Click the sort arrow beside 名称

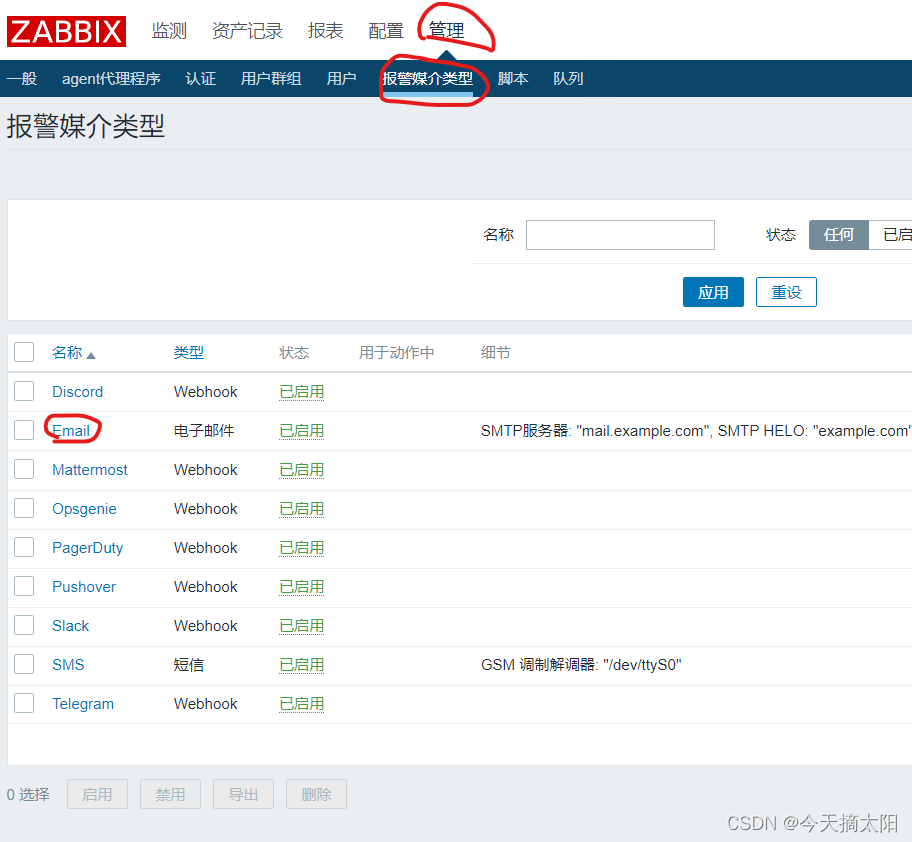pos(91,355)
